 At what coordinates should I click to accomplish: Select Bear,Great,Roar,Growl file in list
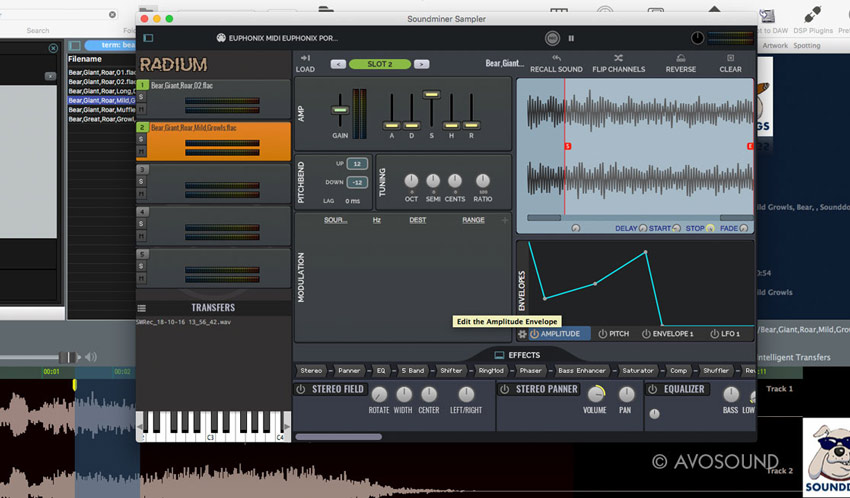point(102,119)
